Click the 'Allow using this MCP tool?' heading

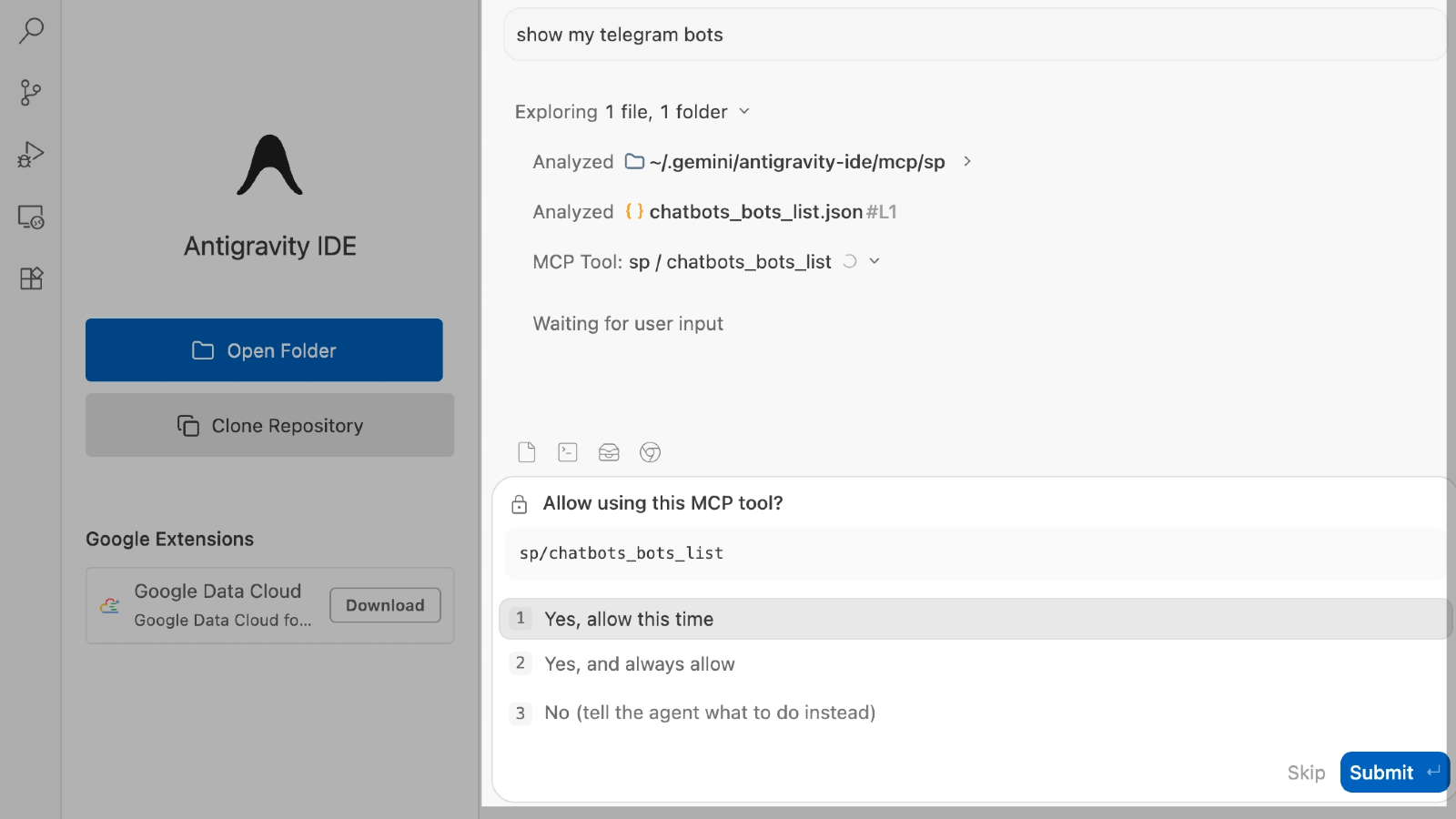pos(662,503)
